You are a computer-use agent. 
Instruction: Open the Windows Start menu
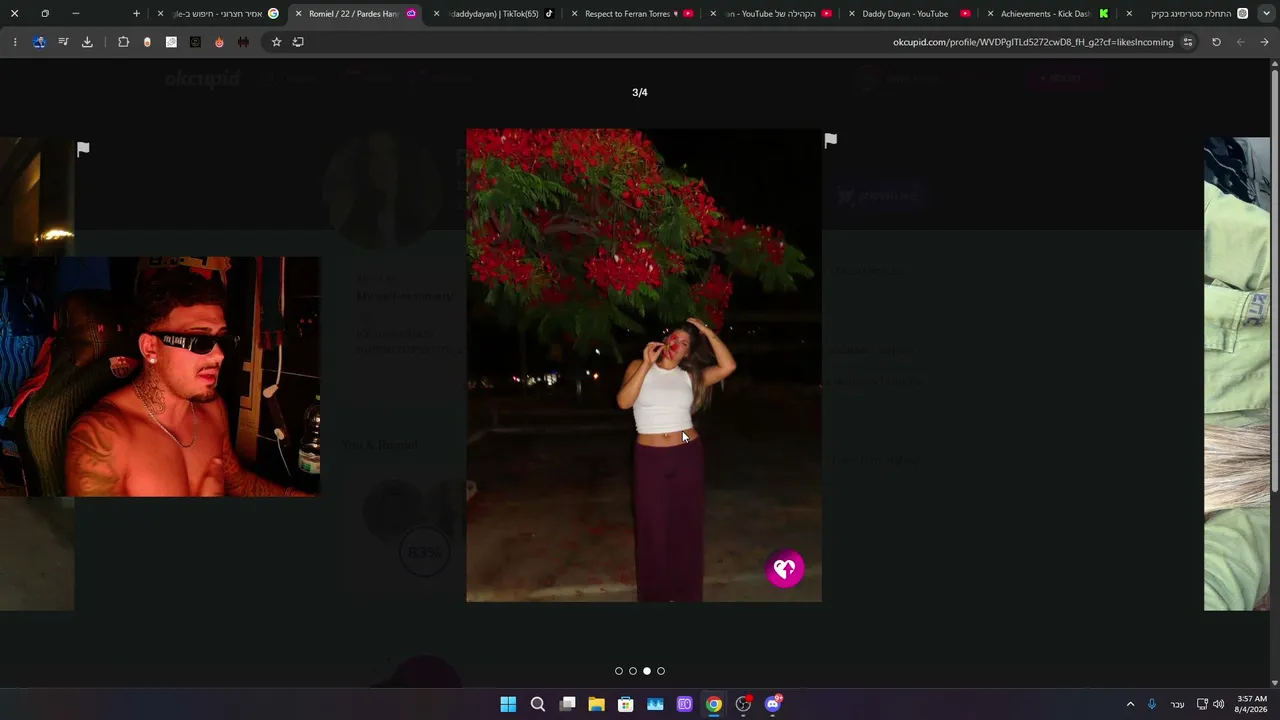click(x=508, y=704)
